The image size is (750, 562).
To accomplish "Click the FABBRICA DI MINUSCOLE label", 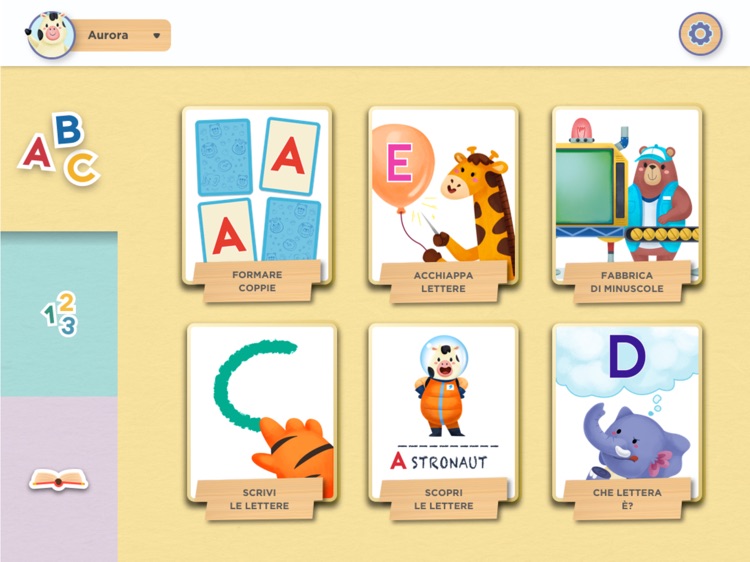I will pos(627,282).
